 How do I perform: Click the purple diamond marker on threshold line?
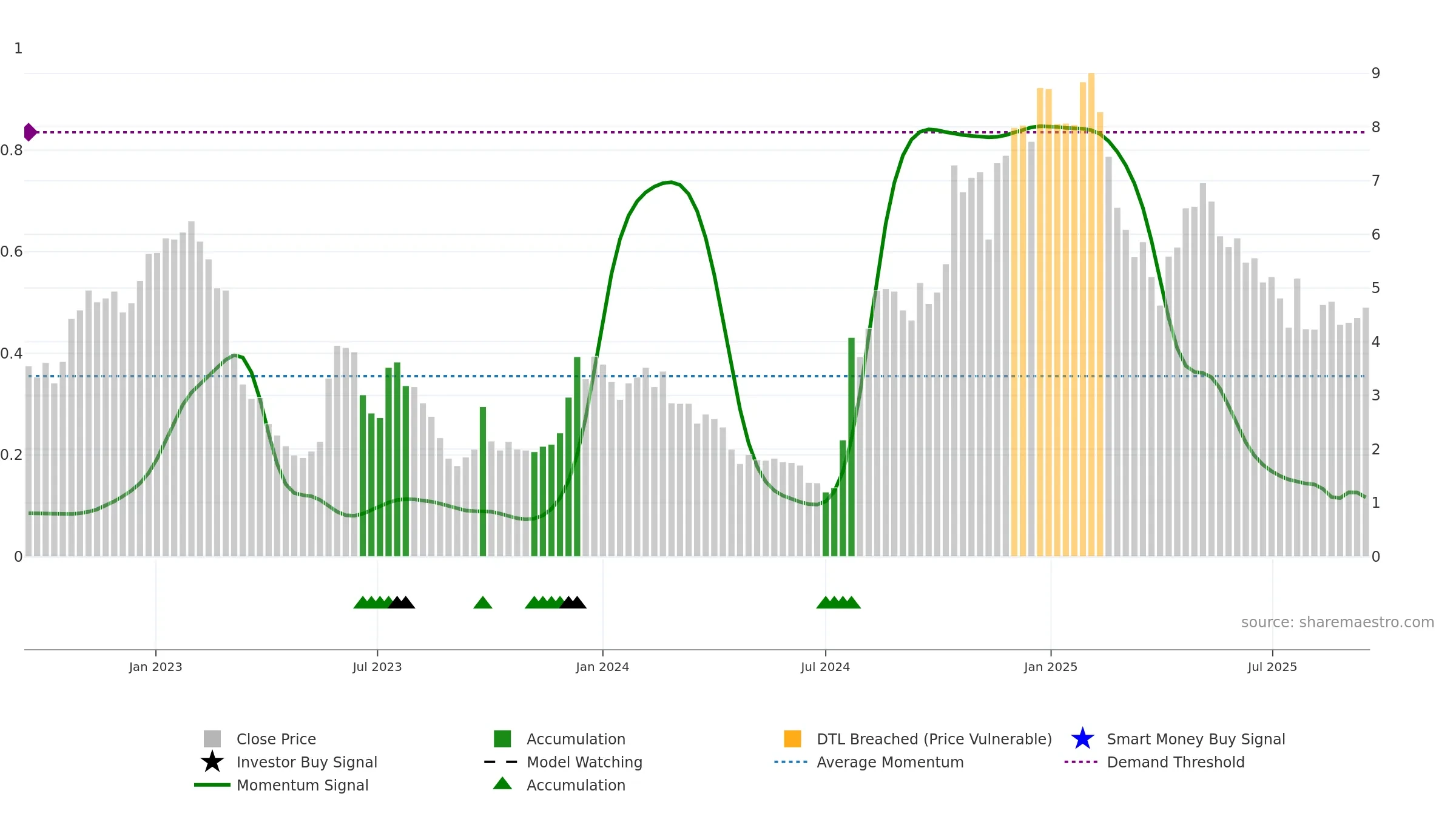(x=30, y=132)
